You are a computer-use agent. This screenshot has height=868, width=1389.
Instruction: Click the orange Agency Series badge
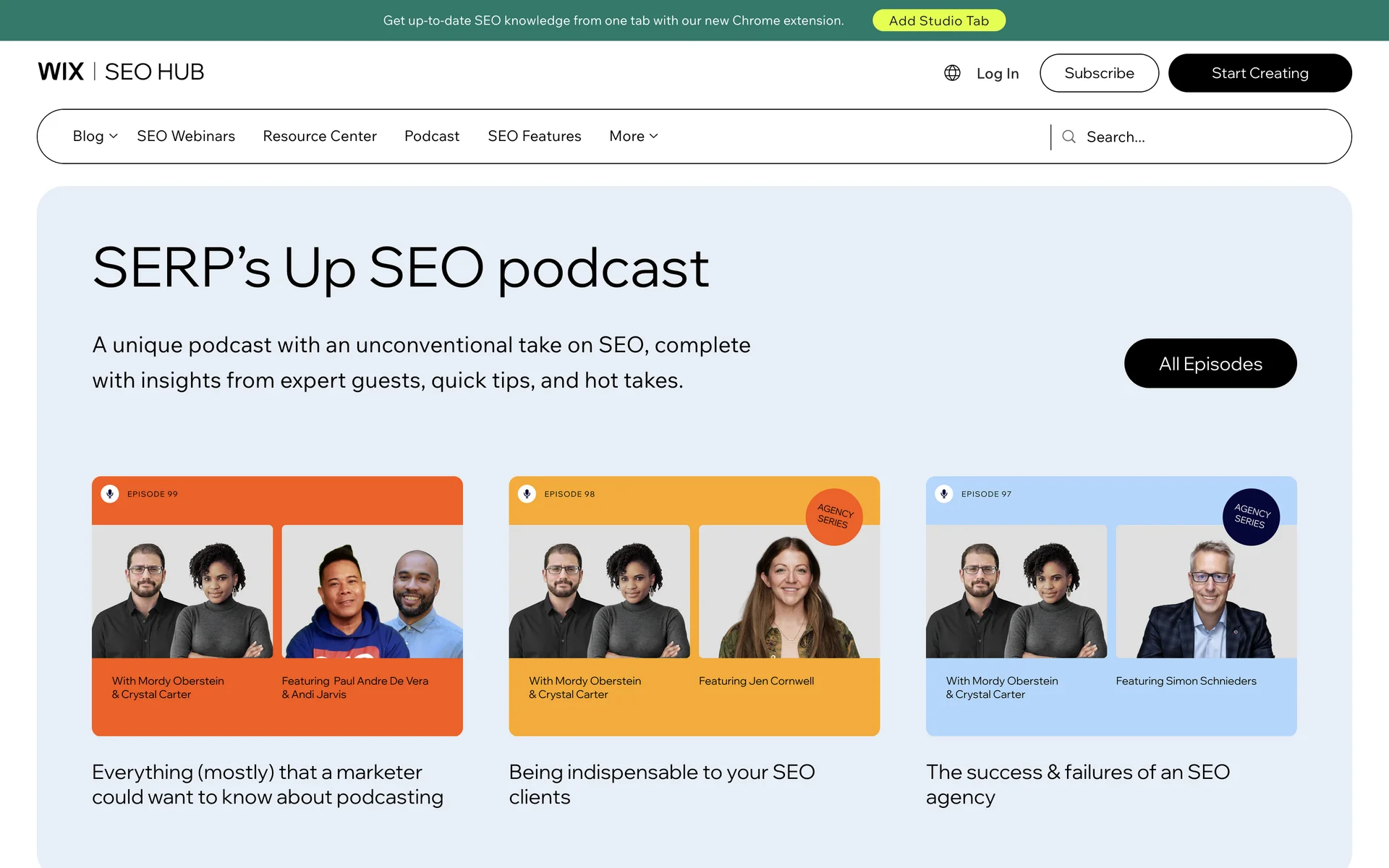point(834,516)
